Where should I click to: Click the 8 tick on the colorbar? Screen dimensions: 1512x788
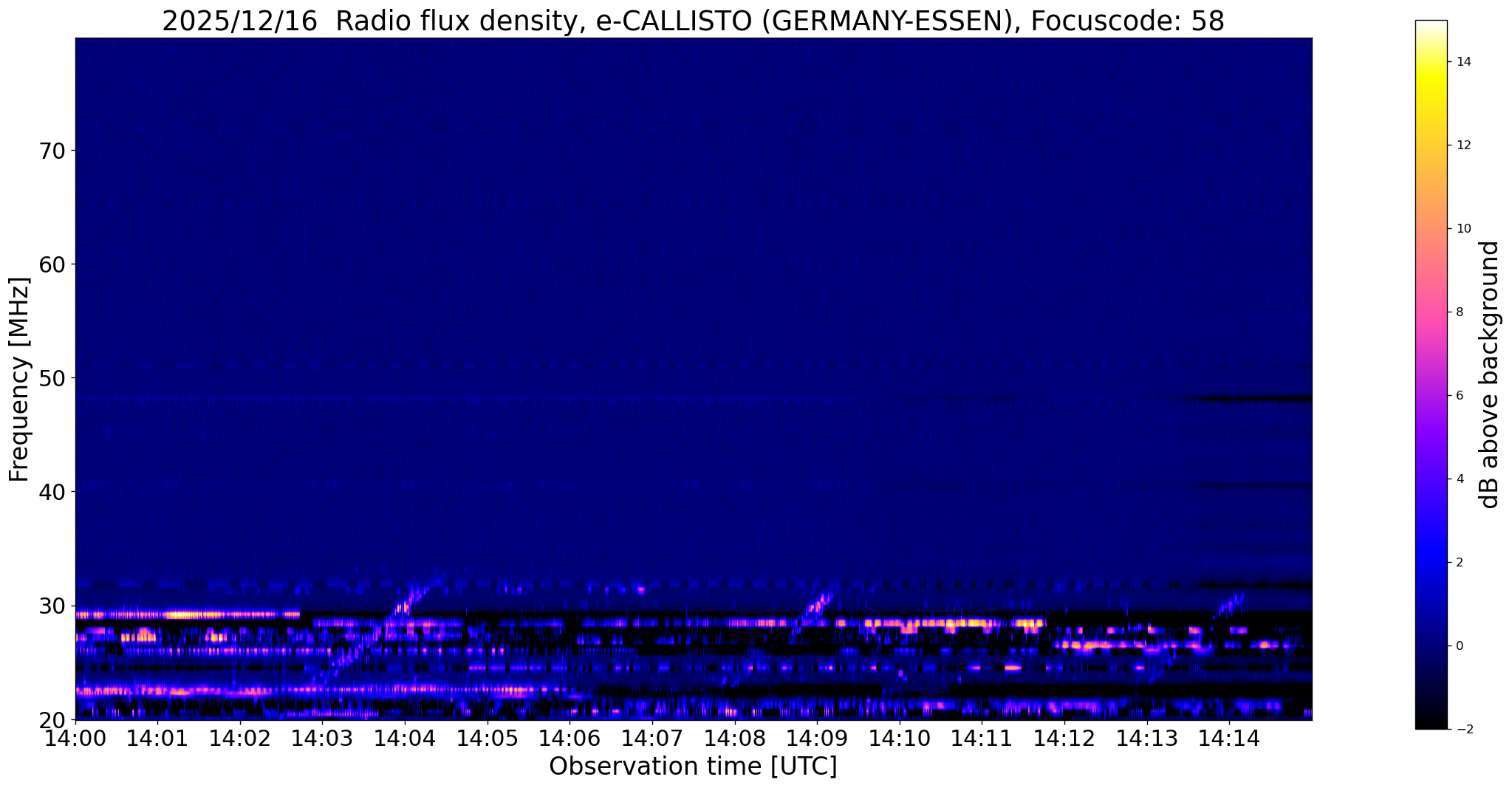1458,312
